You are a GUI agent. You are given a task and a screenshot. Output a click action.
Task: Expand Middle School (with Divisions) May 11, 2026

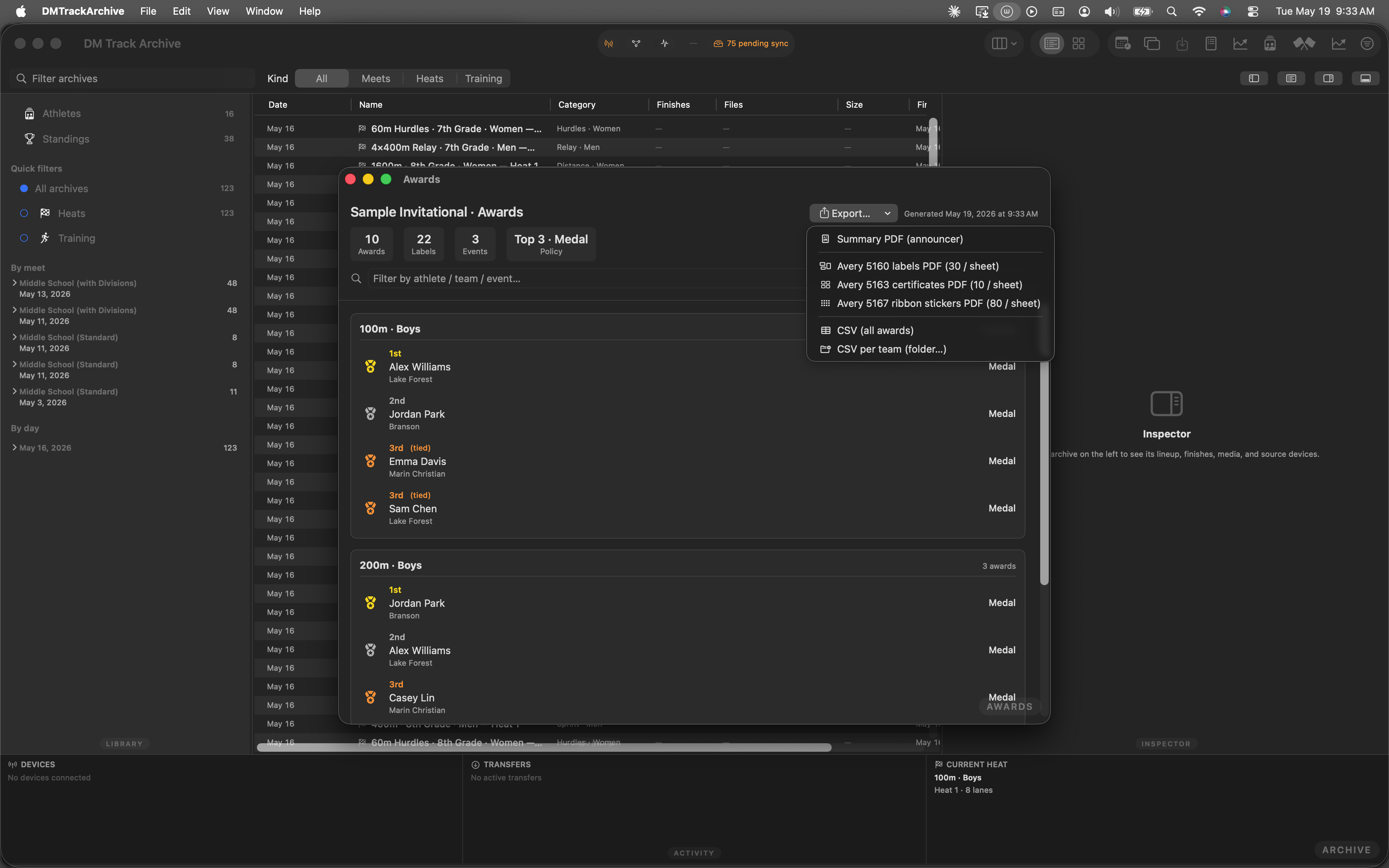(x=14, y=310)
